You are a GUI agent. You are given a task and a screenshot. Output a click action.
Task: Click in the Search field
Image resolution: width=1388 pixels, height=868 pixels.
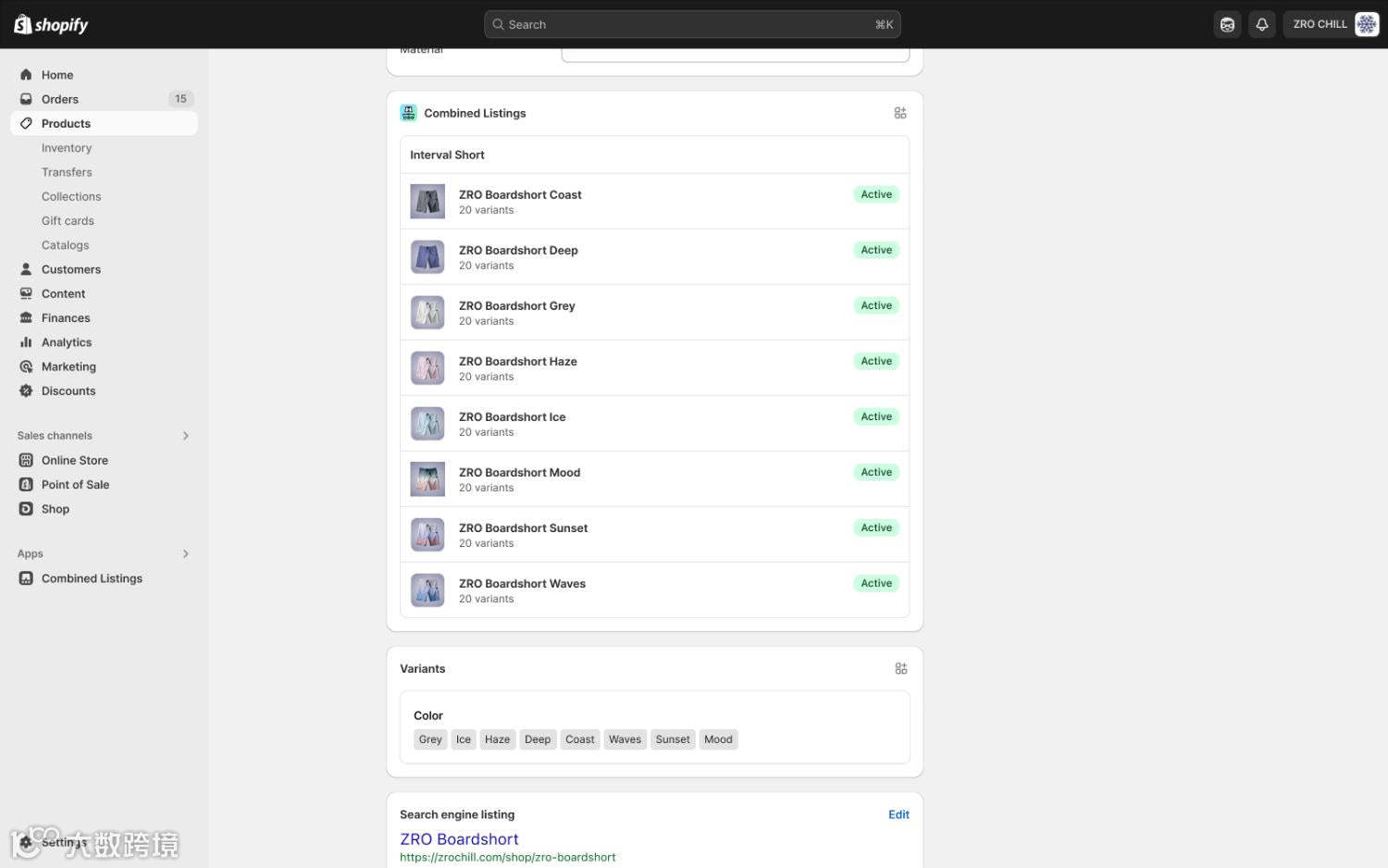tap(692, 24)
